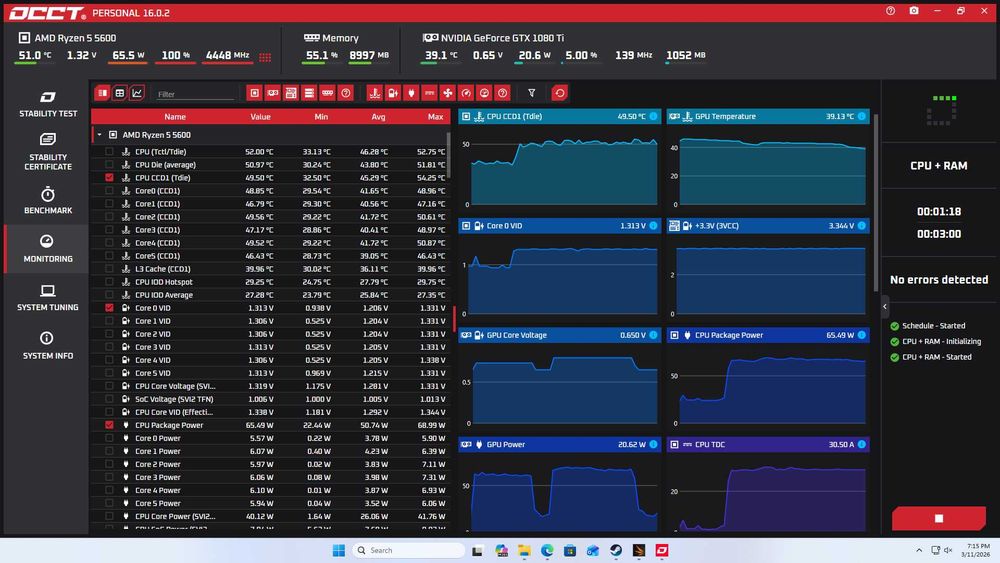
Task: Toggle the power plug sensor filter icon
Action: (x=411, y=93)
